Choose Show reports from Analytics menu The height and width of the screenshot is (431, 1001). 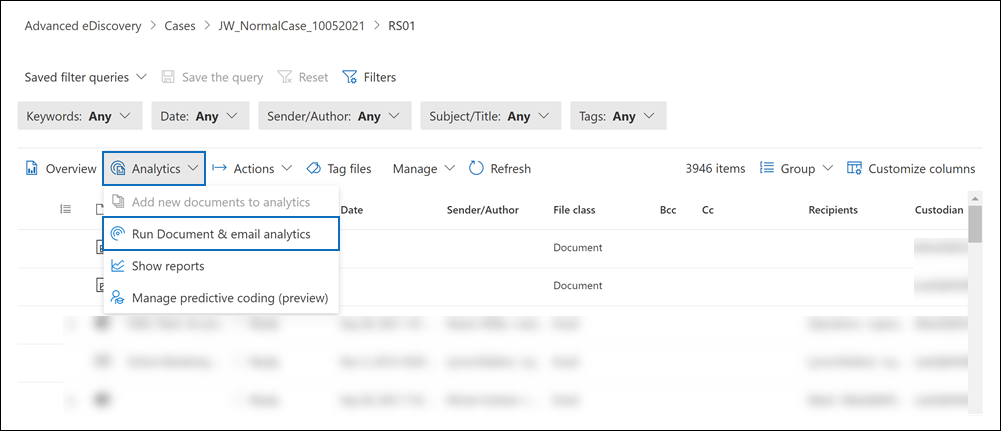(168, 266)
